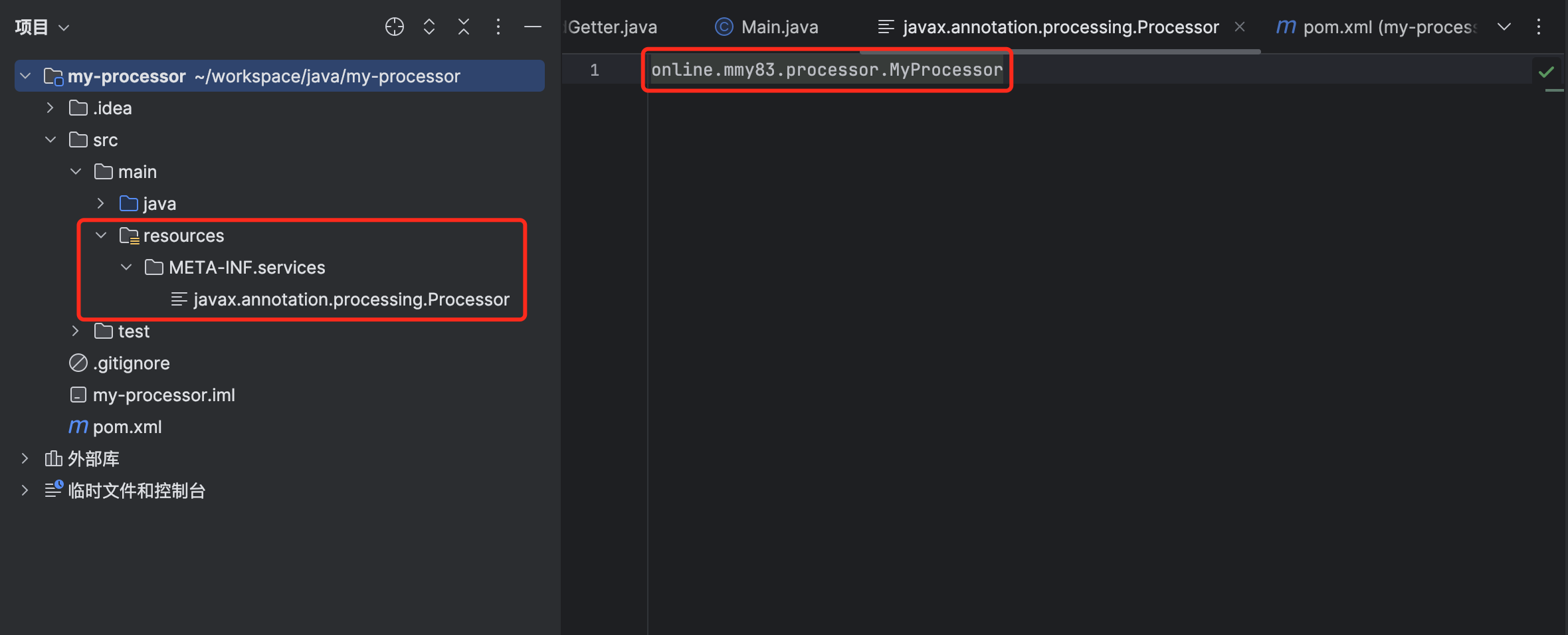Expand the 外部库 node
Viewport: 1568px width, 635px height.
pyautogui.click(x=25, y=458)
